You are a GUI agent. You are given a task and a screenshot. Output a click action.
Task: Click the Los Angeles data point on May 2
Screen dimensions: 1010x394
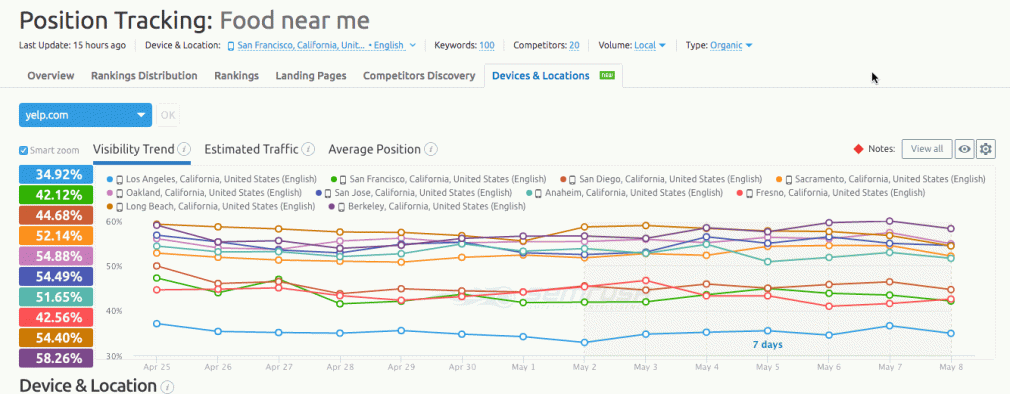[x=584, y=342]
